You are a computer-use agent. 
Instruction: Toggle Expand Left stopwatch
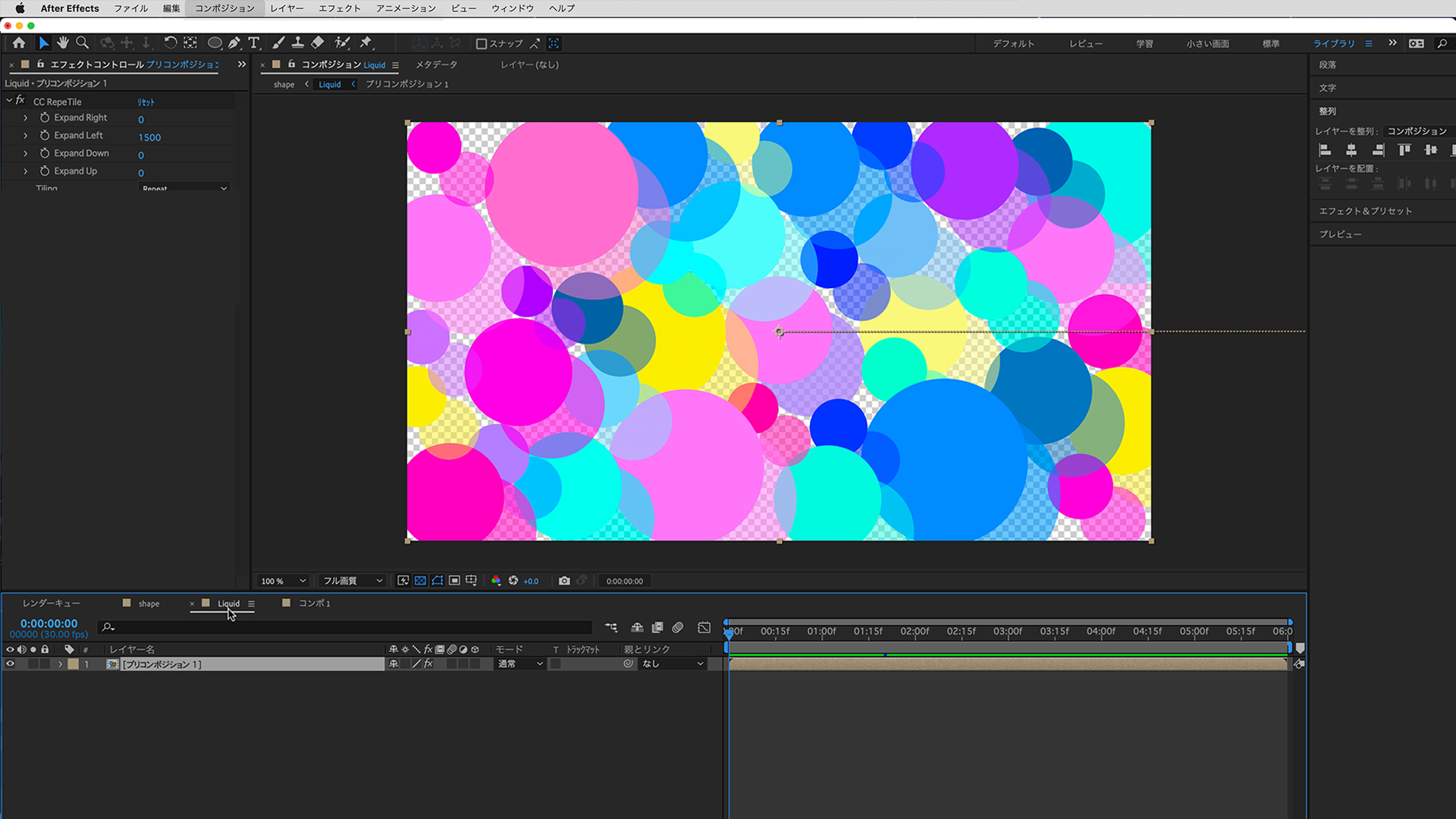point(45,136)
